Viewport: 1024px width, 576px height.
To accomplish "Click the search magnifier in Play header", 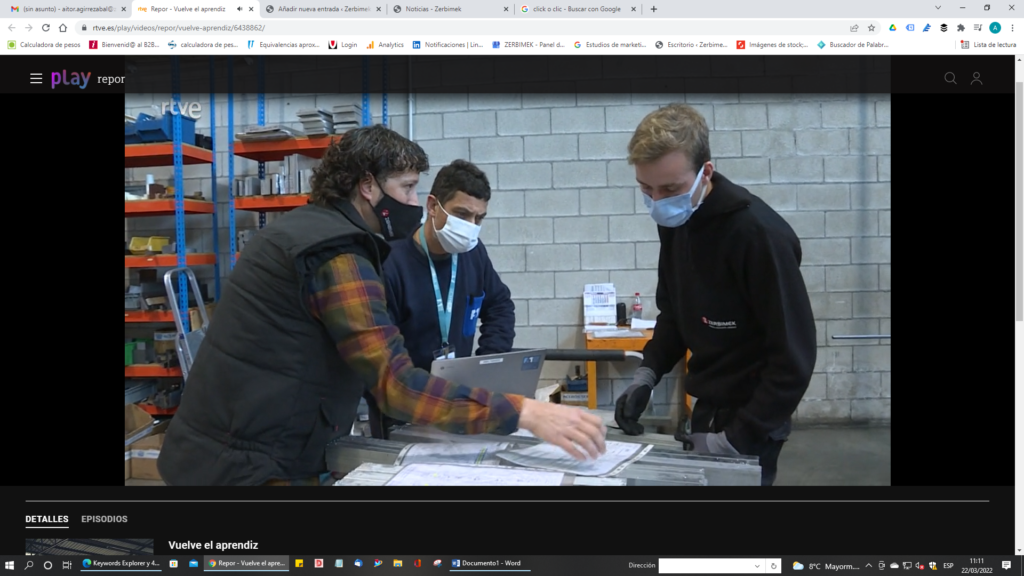I will click(950, 78).
